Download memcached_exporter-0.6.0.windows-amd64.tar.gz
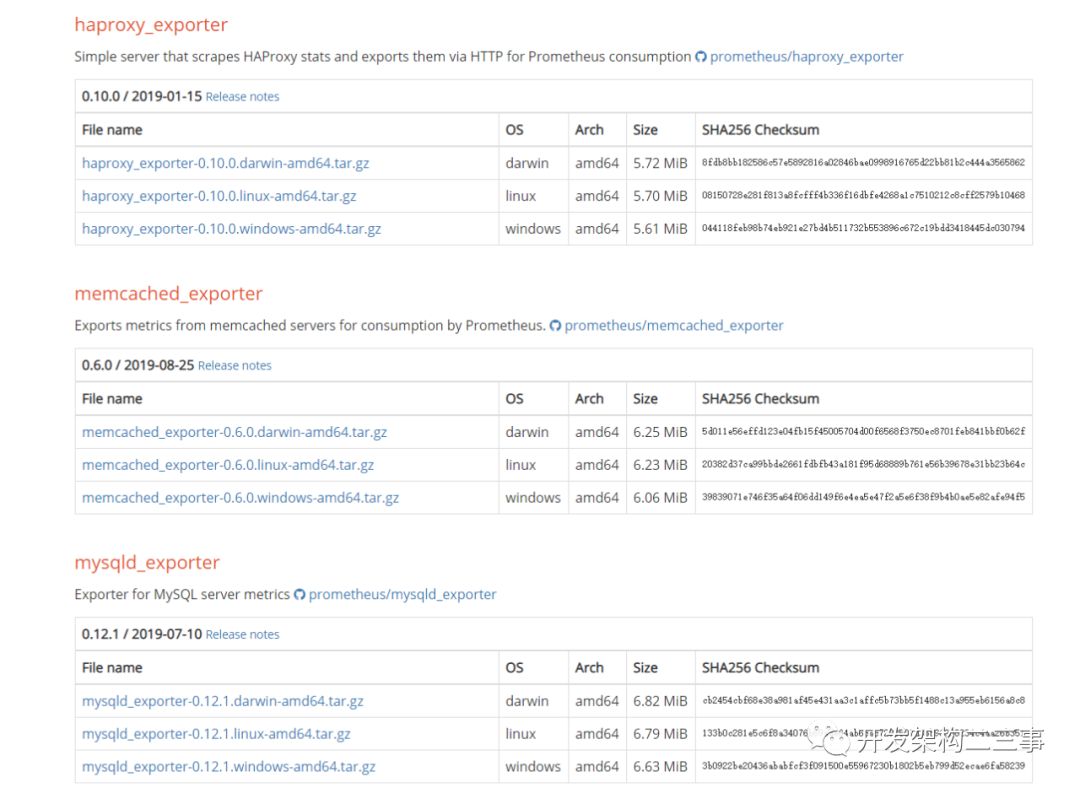The image size is (1080, 788). click(240, 498)
